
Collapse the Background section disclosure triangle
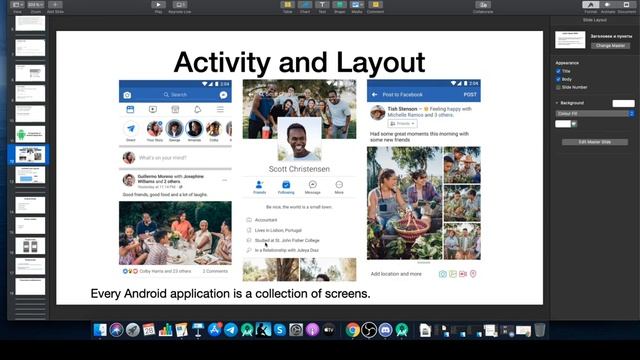tap(557, 103)
